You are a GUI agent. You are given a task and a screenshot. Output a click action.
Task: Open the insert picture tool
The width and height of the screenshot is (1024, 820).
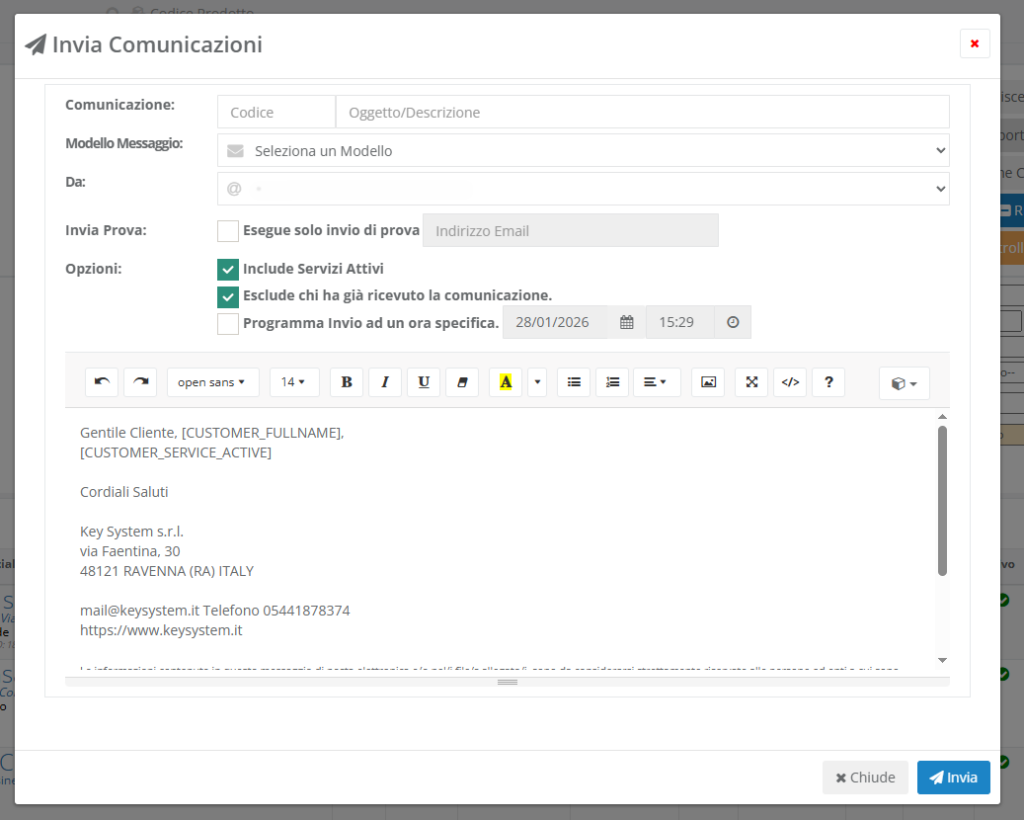[708, 382]
